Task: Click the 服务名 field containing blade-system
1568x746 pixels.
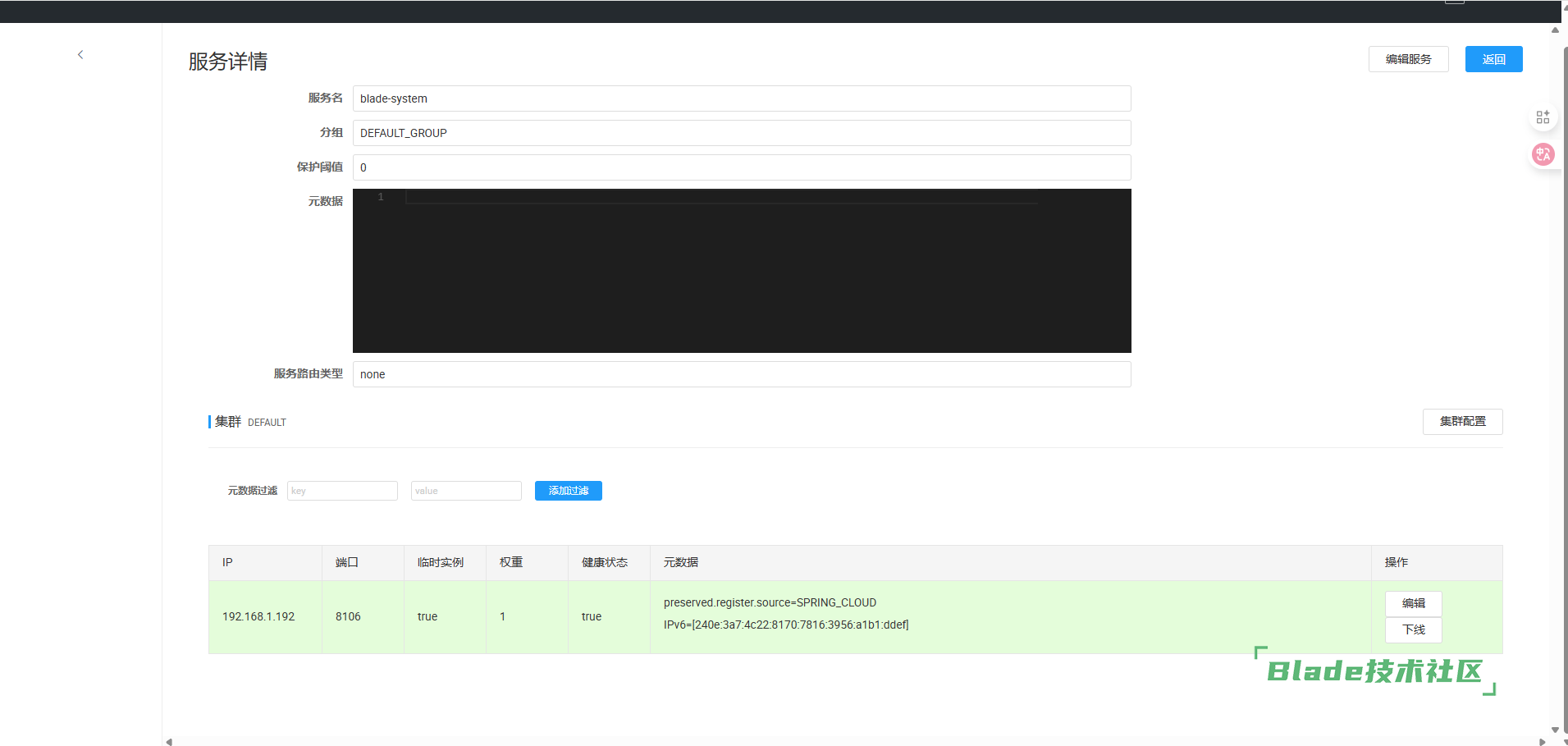Action: point(741,98)
